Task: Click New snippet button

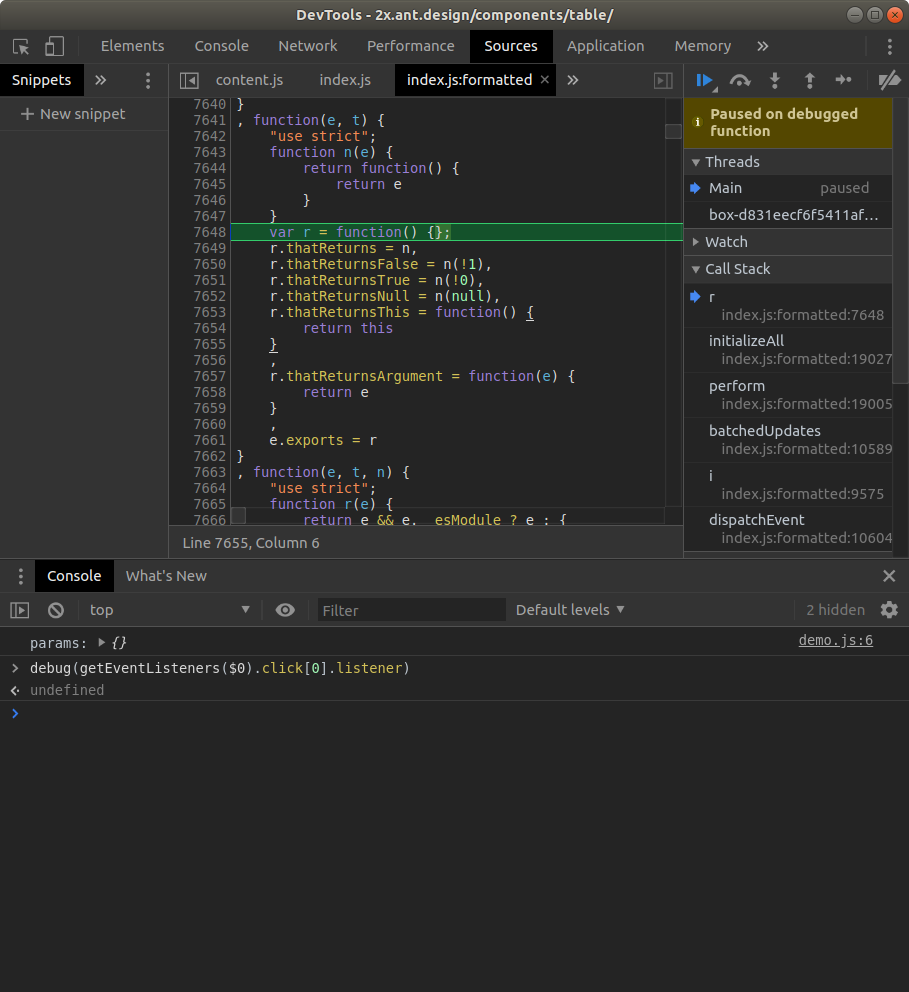Action: click(x=73, y=114)
